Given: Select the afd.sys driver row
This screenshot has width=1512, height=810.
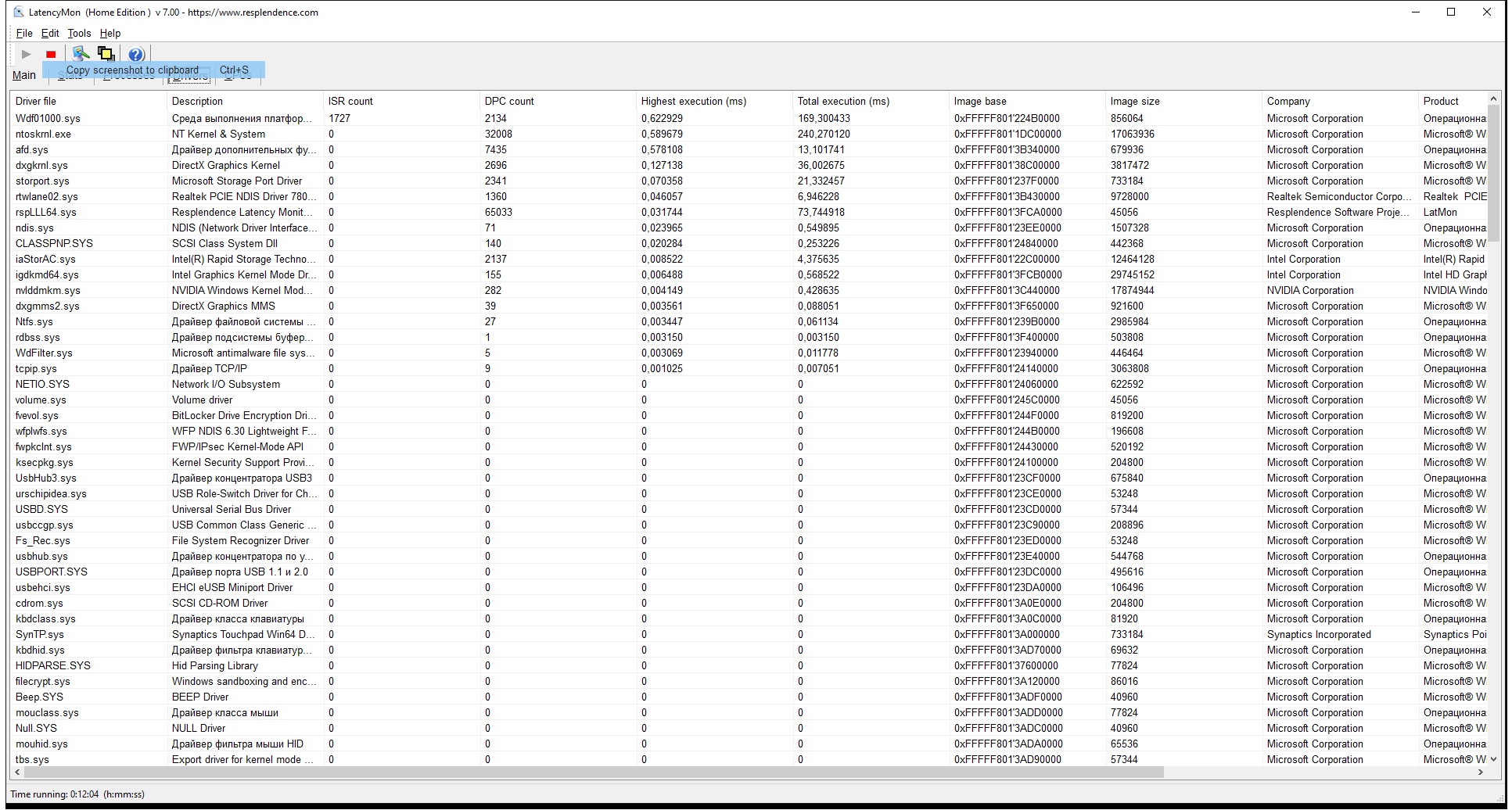Looking at the screenshot, I should (749, 149).
